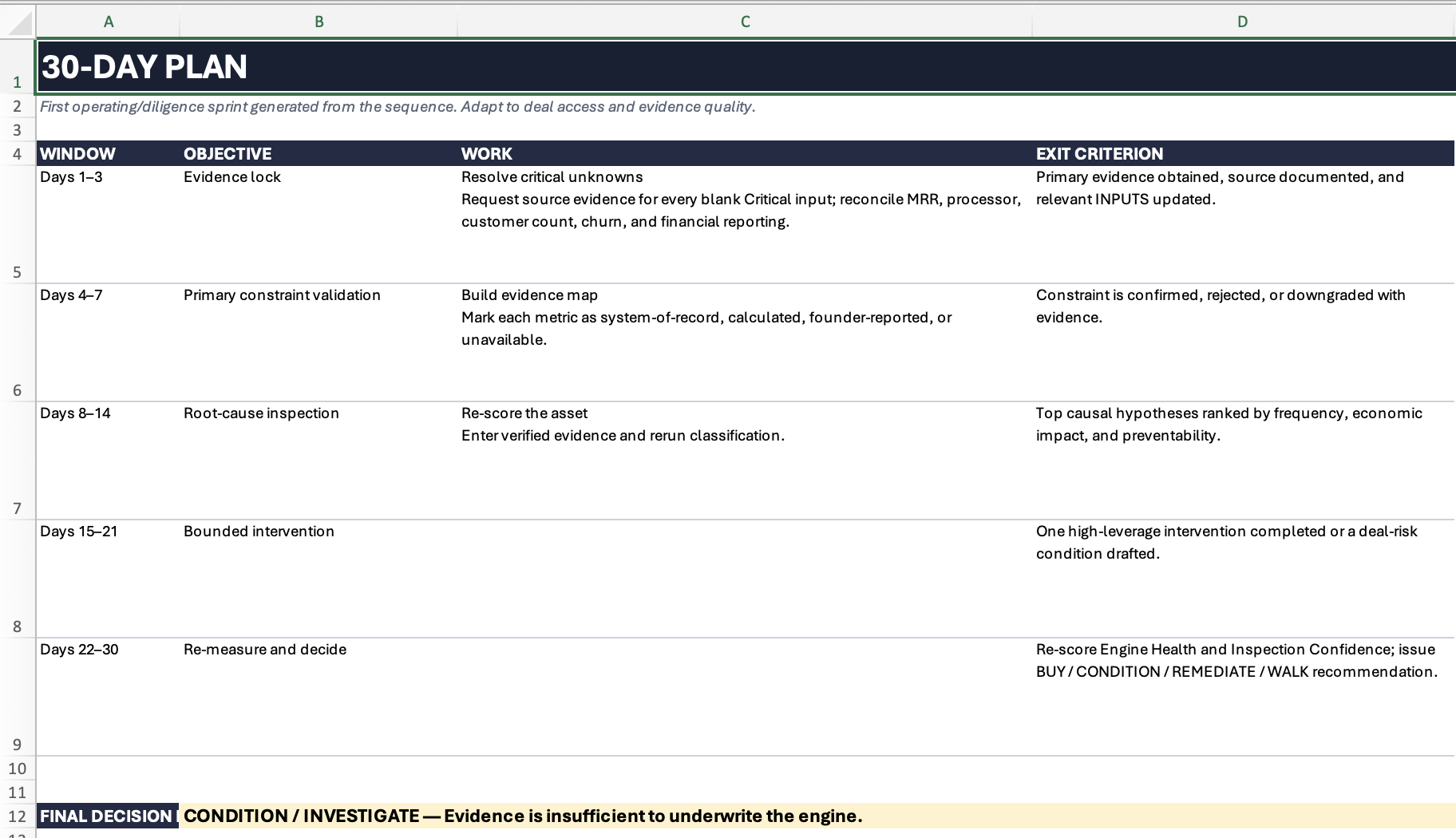Image resolution: width=1456 pixels, height=838 pixels.
Task: Click 'Re-measure and decide' cell
Action: pos(318,697)
